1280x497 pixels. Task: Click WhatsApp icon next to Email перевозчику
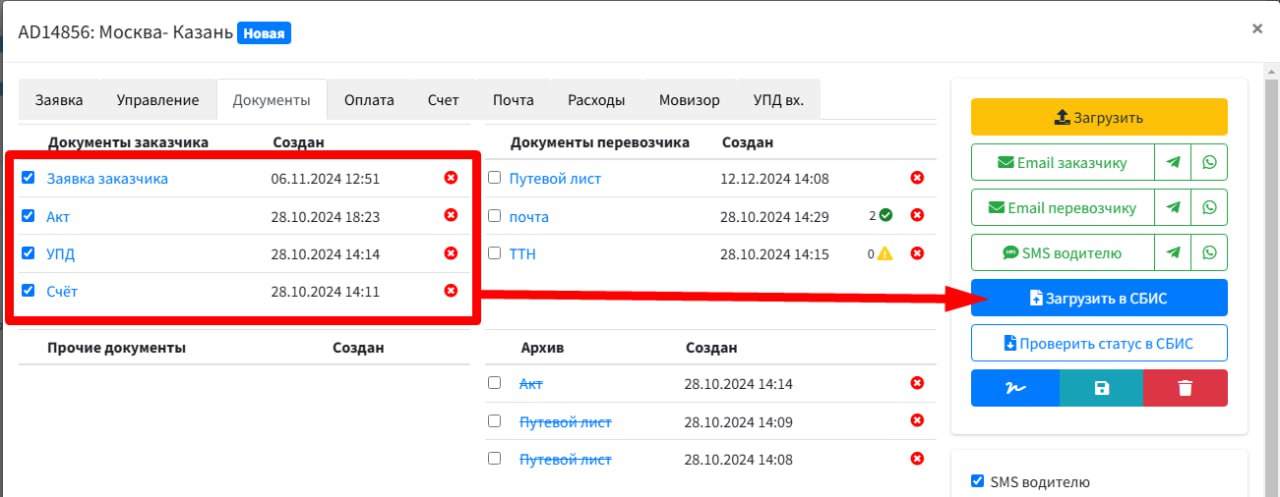1209,208
